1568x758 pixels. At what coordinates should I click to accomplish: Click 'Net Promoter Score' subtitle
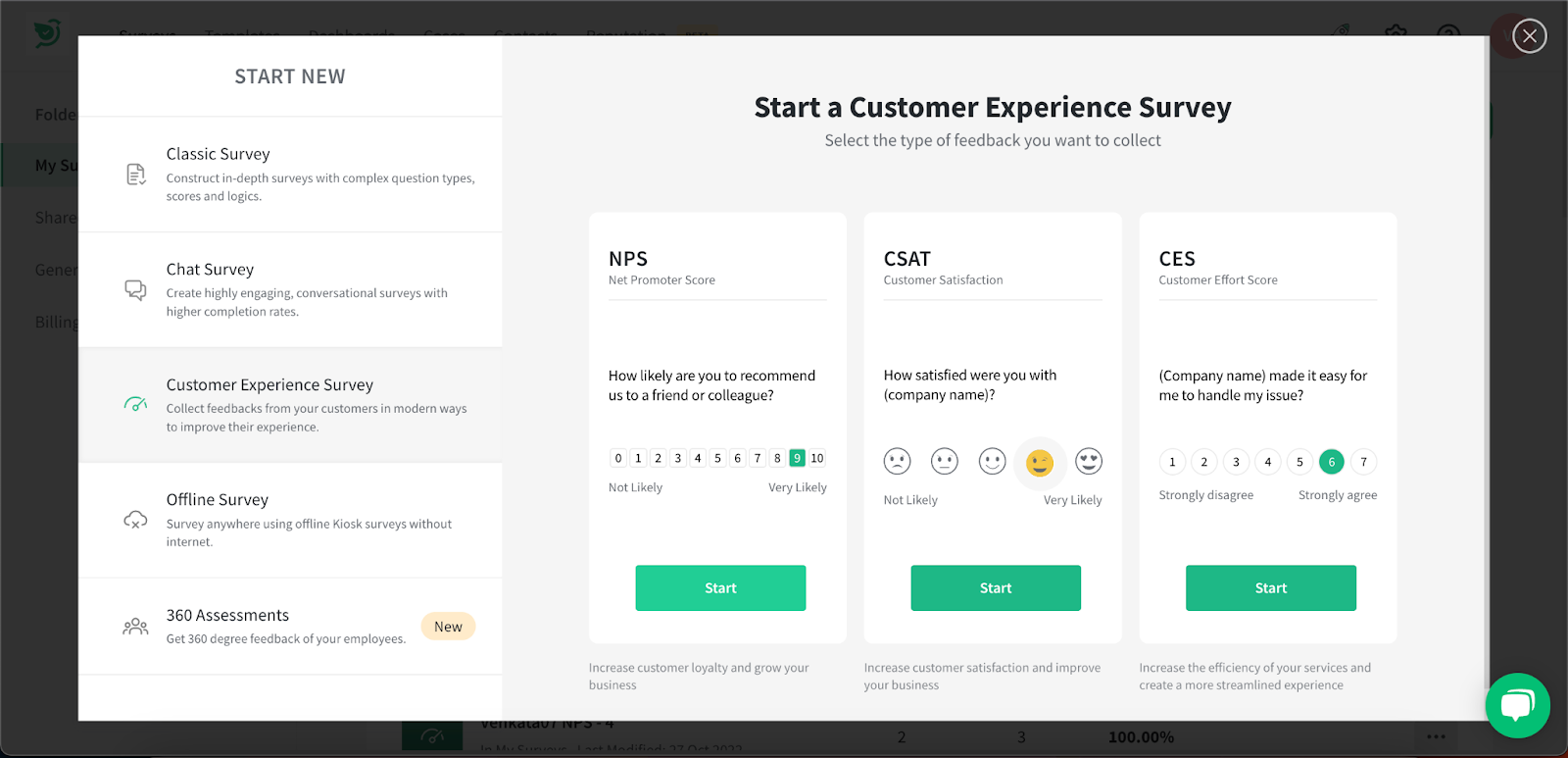click(661, 280)
